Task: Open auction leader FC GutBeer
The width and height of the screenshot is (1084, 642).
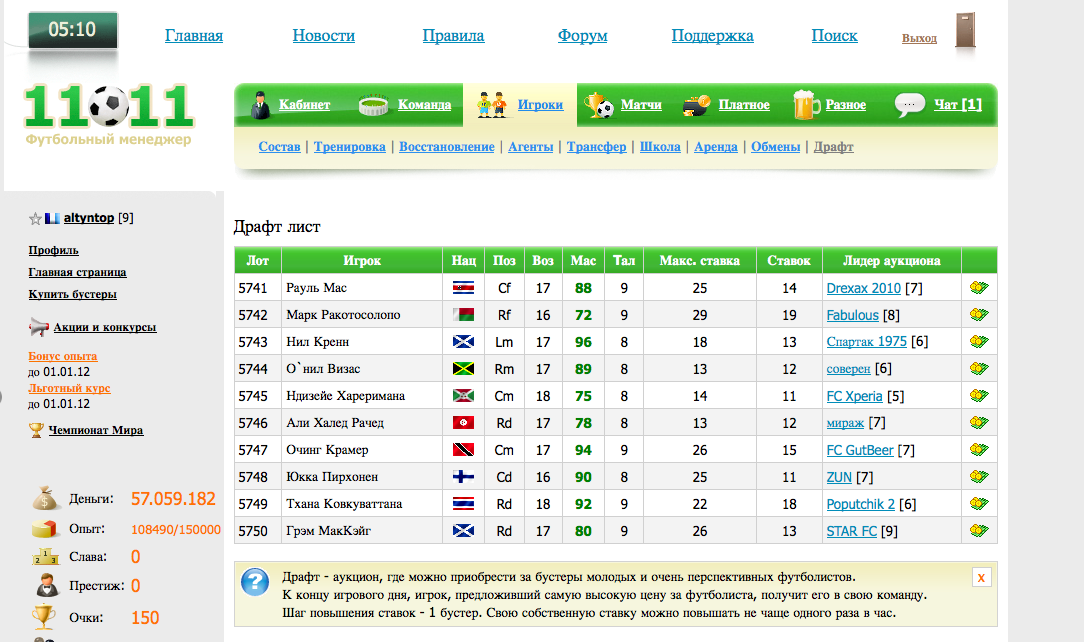Action: [x=860, y=450]
